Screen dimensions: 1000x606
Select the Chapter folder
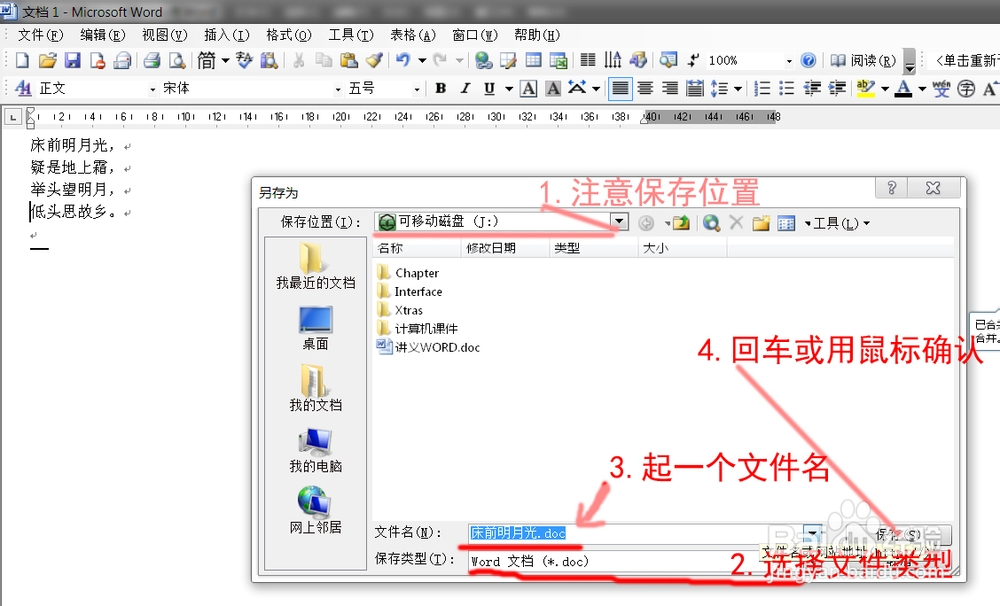point(408,273)
